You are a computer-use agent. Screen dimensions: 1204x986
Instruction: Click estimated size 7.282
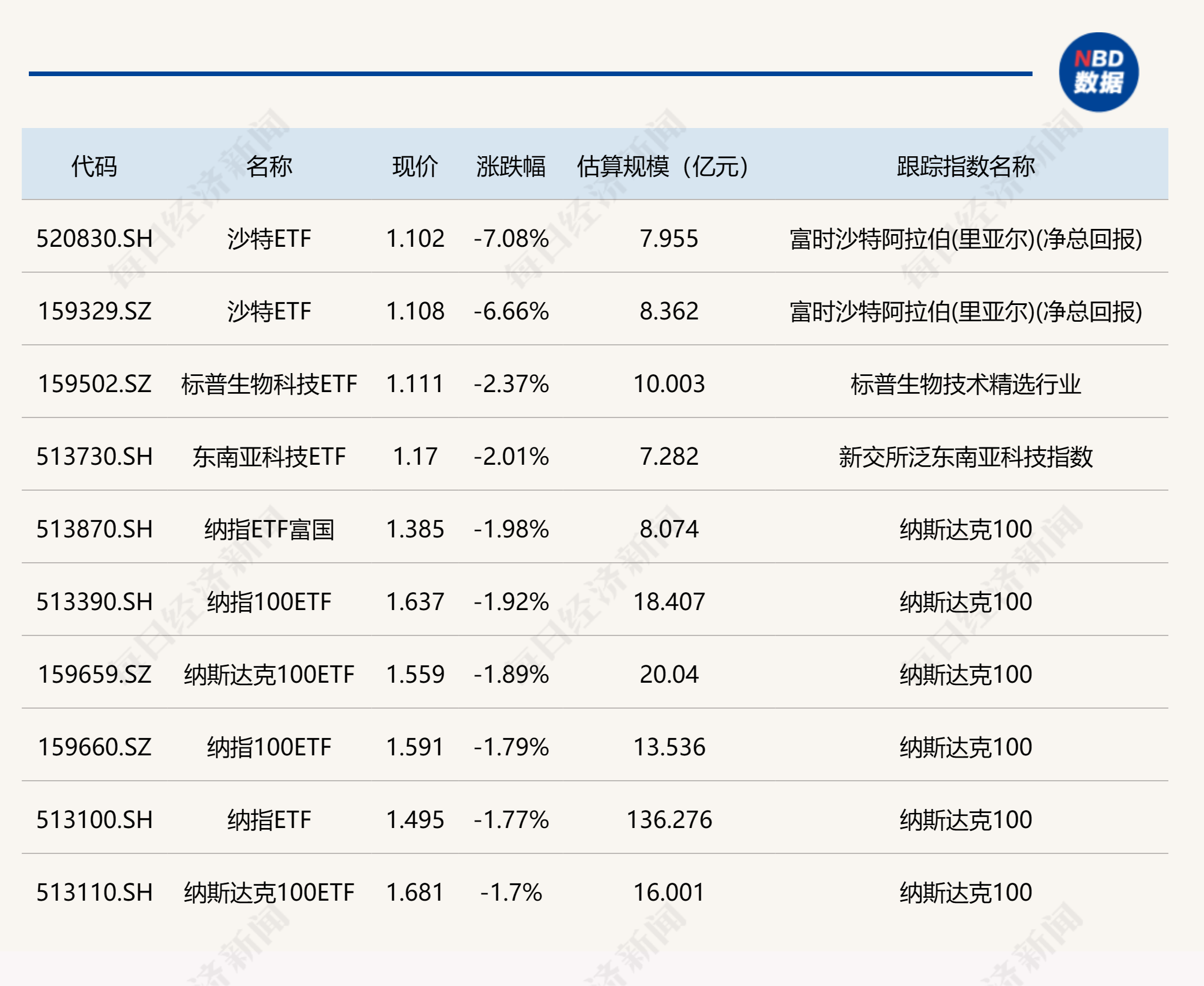click(669, 457)
